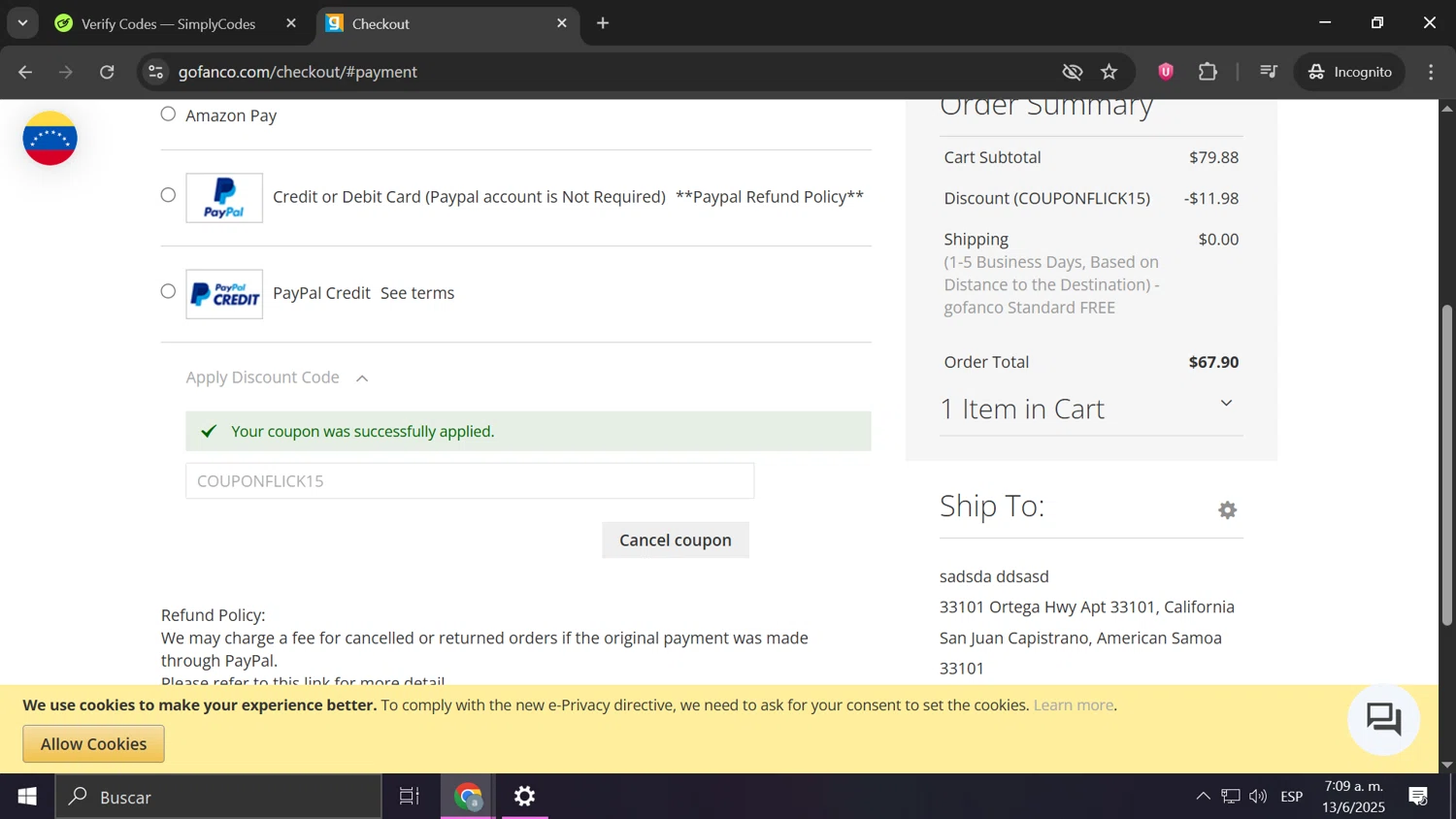Click the Incognito indicator button
Image resolution: width=1456 pixels, height=819 pixels.
point(1349,72)
